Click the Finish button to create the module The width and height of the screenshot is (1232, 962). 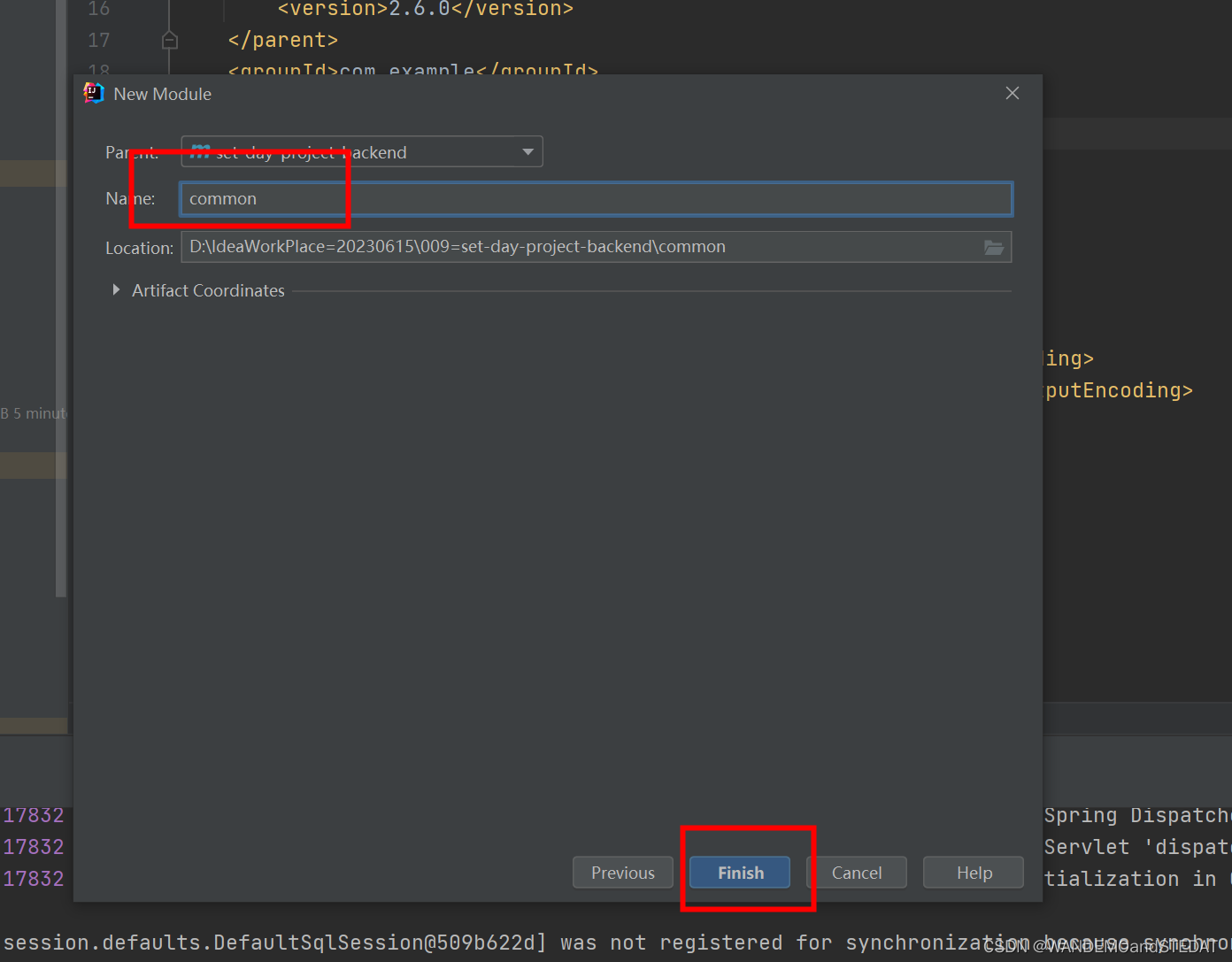click(x=739, y=872)
